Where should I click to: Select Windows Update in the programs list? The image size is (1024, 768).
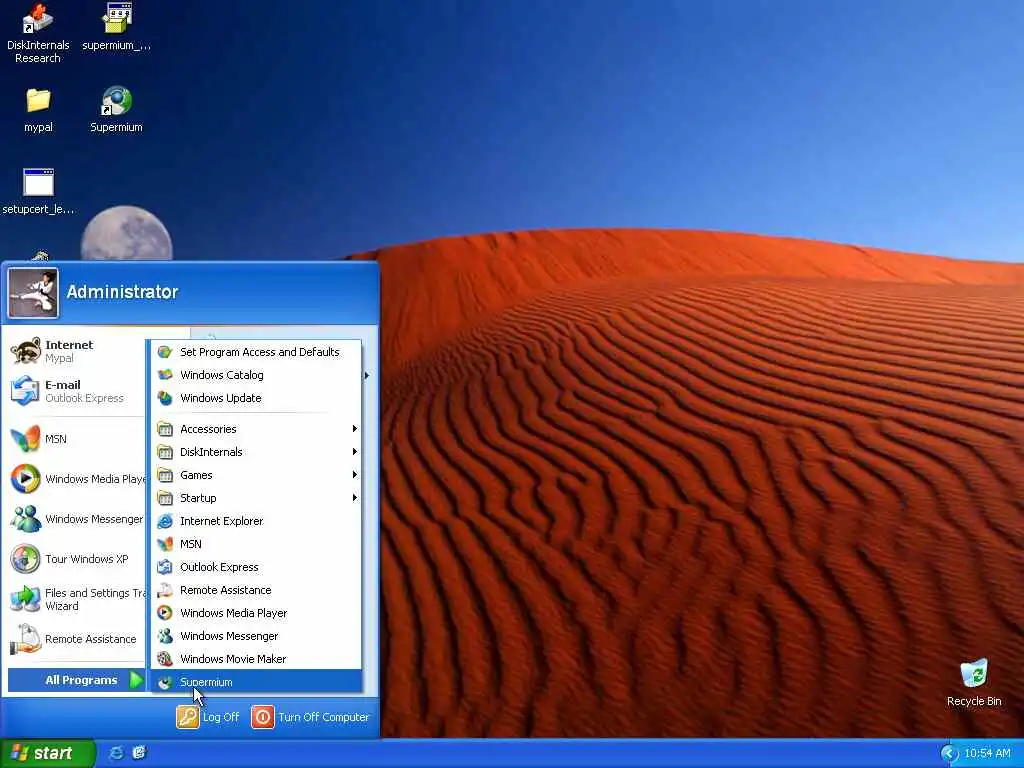click(x=257, y=398)
